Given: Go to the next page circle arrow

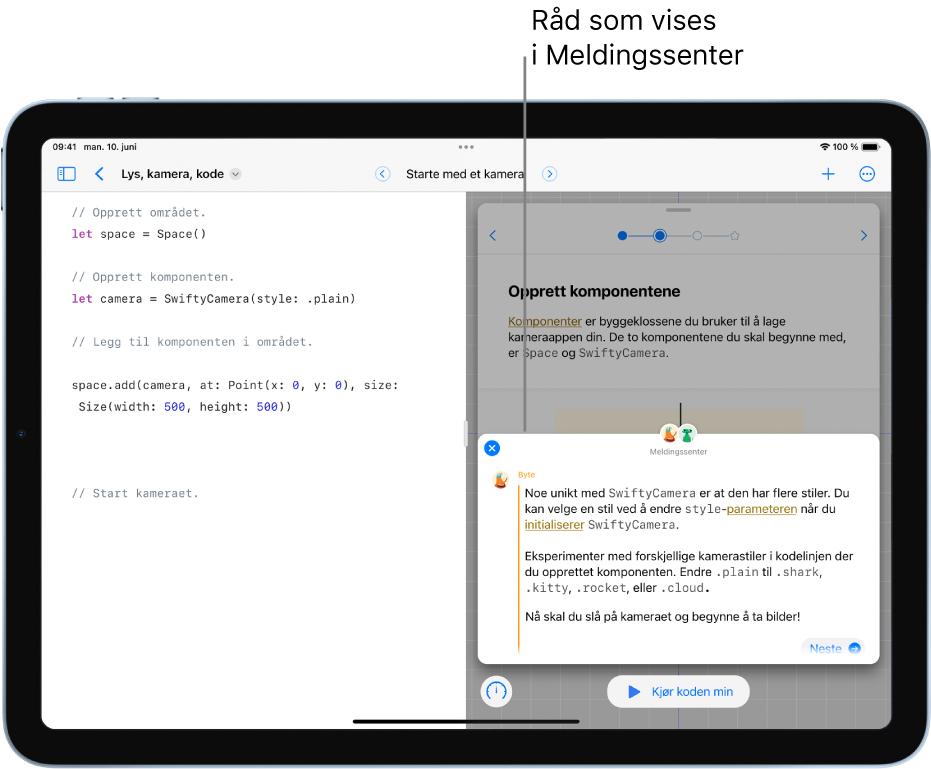Looking at the screenshot, I should (550, 174).
